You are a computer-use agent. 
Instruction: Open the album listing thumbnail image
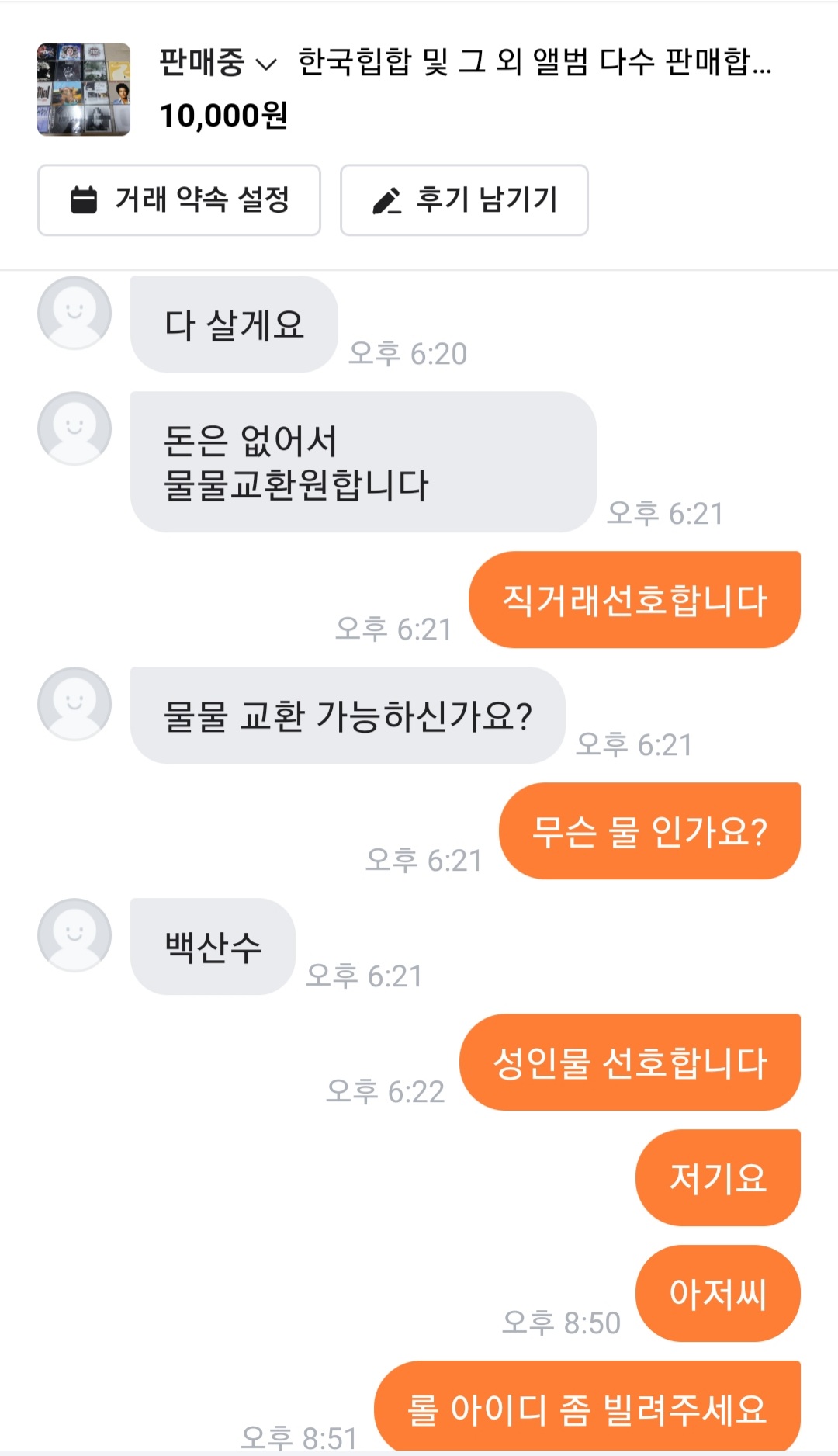coord(84,89)
